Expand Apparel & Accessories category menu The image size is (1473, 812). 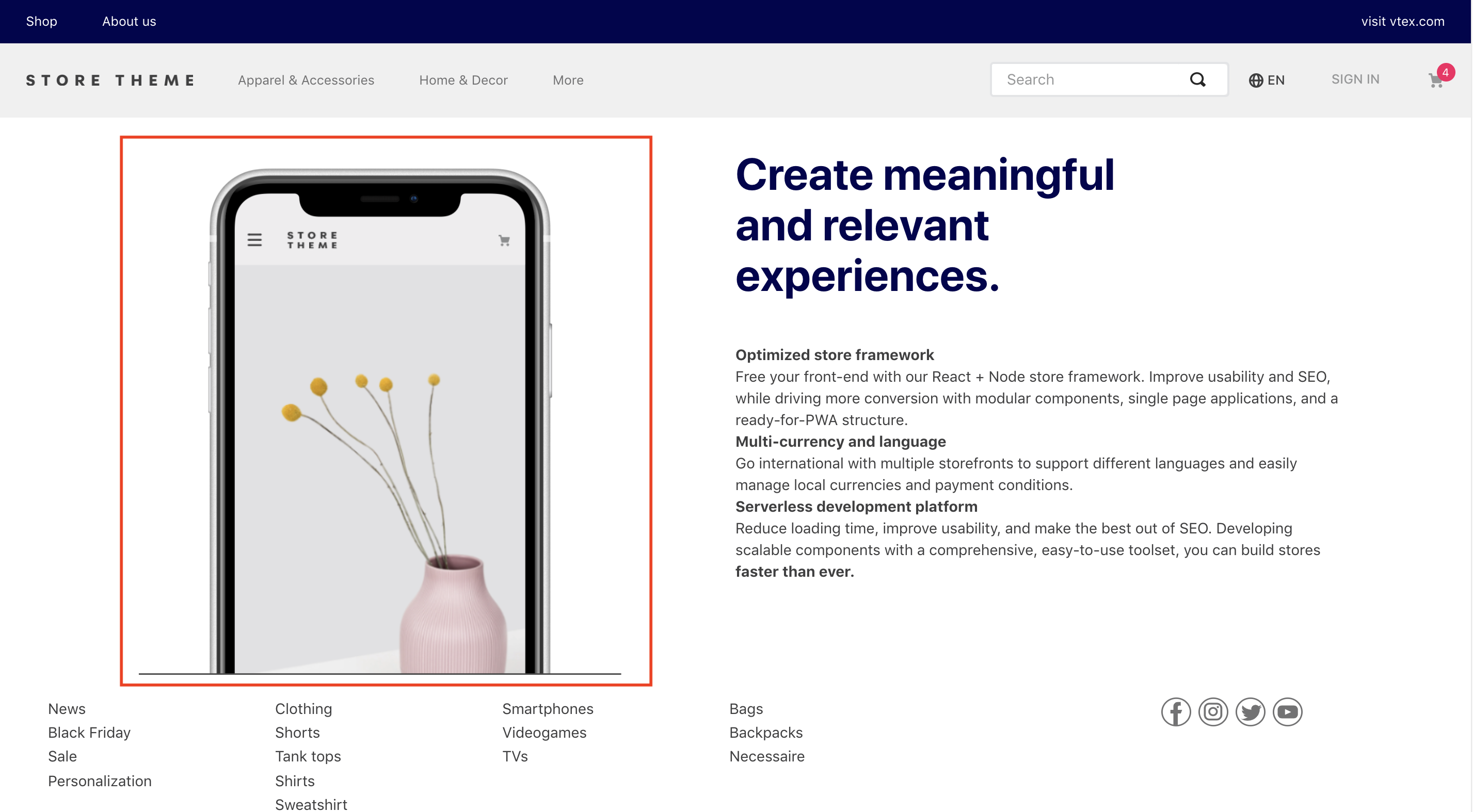click(x=306, y=80)
